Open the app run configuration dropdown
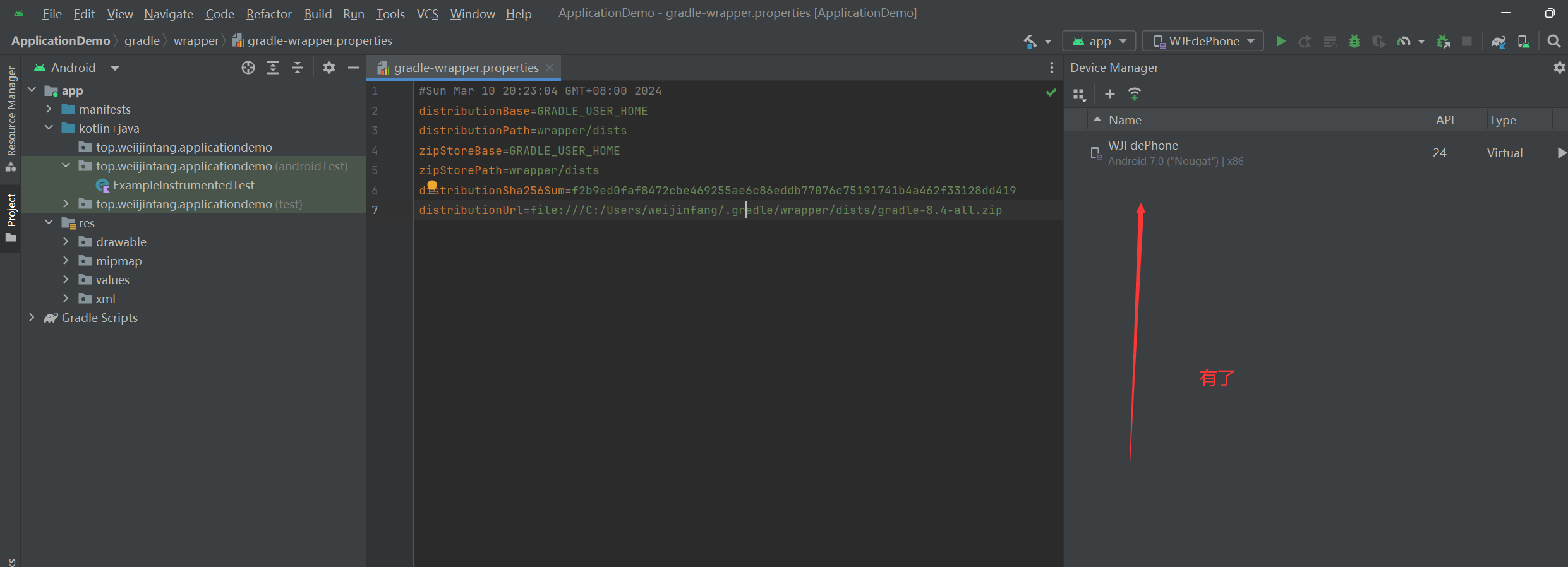The width and height of the screenshot is (1568, 567). pyautogui.click(x=1099, y=41)
